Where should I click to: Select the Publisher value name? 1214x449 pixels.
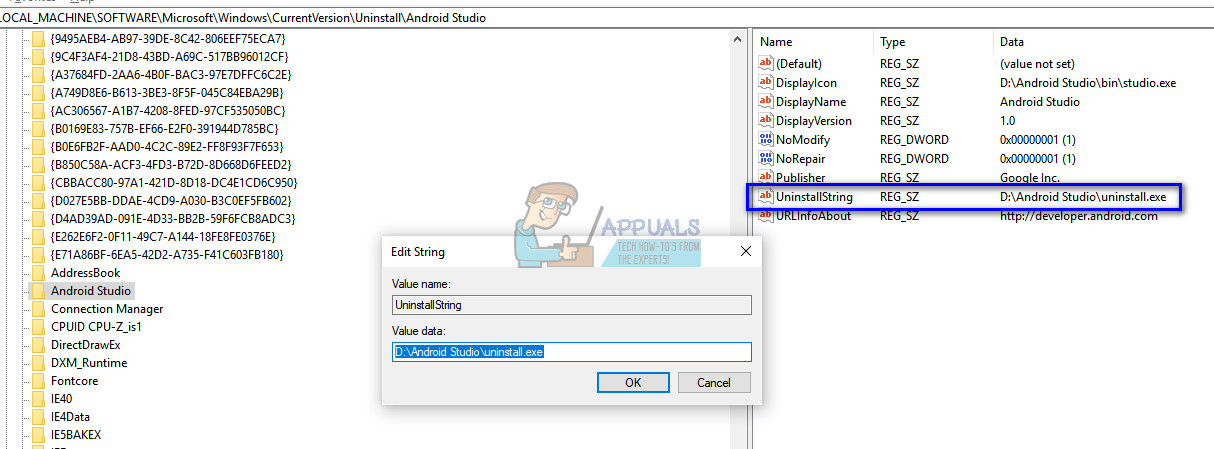tap(803, 178)
